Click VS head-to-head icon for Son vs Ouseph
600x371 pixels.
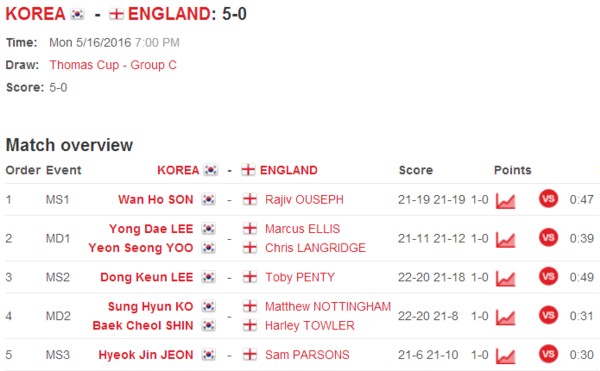(548, 199)
